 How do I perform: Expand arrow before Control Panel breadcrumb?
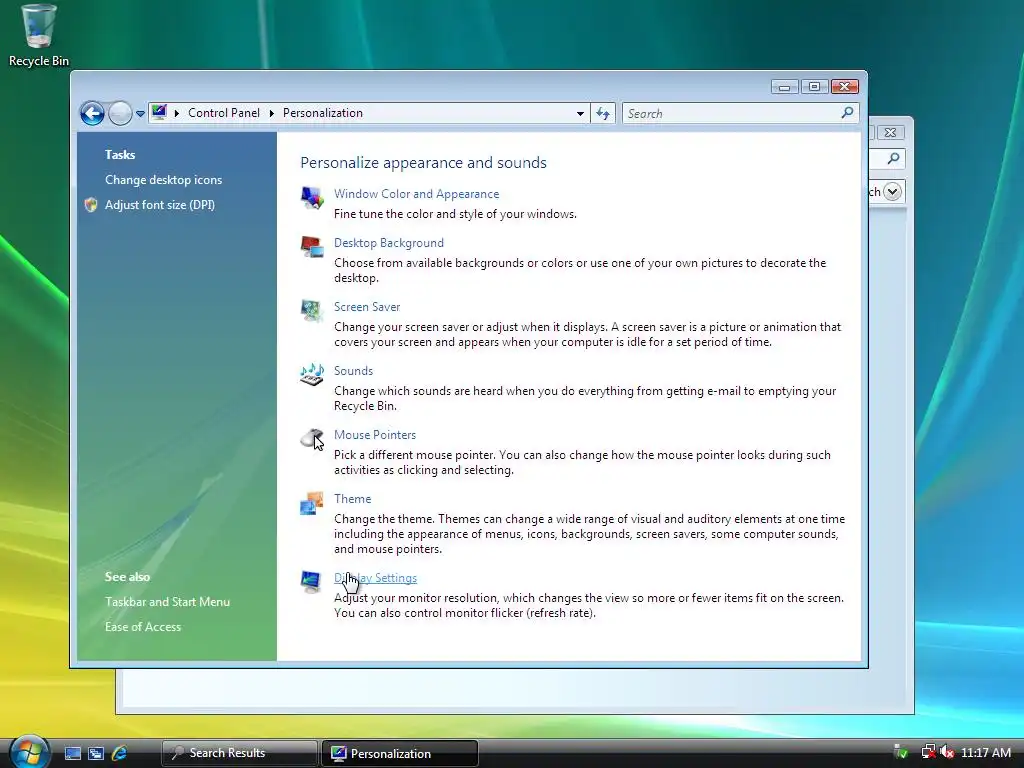pos(176,114)
